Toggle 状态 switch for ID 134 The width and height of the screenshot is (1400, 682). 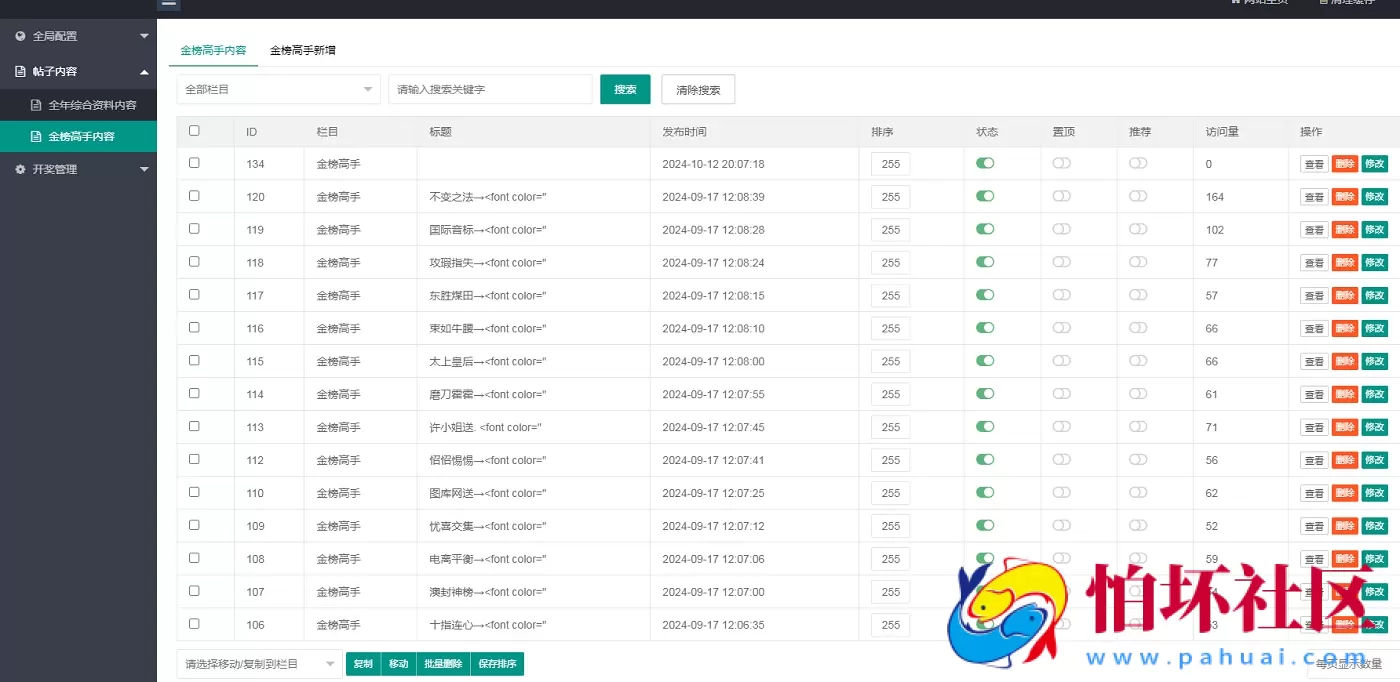(985, 164)
